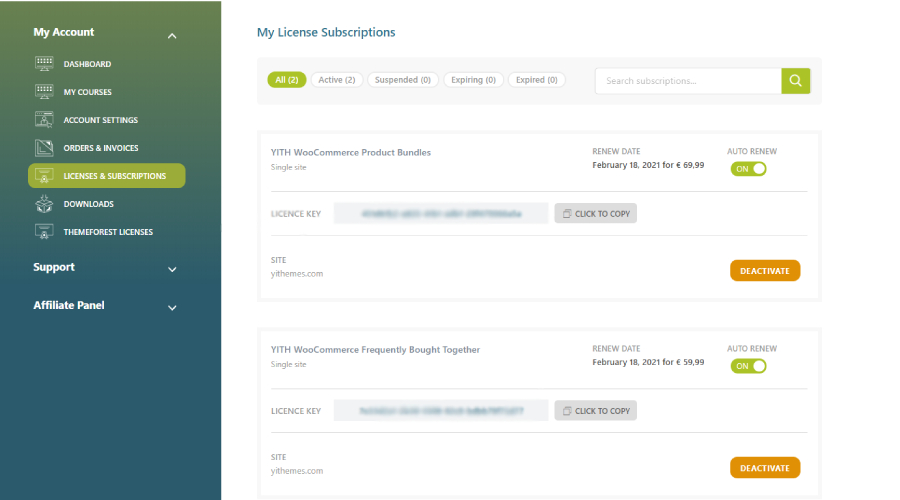Screen dimensions: 900x500
Task: Filter by Suspended (0) subscriptions
Action: [x=403, y=80]
